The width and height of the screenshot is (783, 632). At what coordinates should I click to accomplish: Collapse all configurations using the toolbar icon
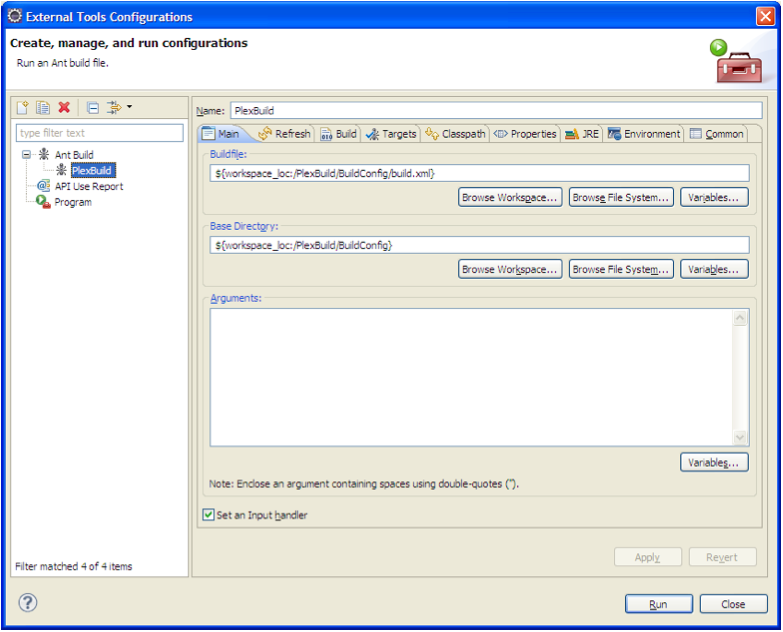93,107
